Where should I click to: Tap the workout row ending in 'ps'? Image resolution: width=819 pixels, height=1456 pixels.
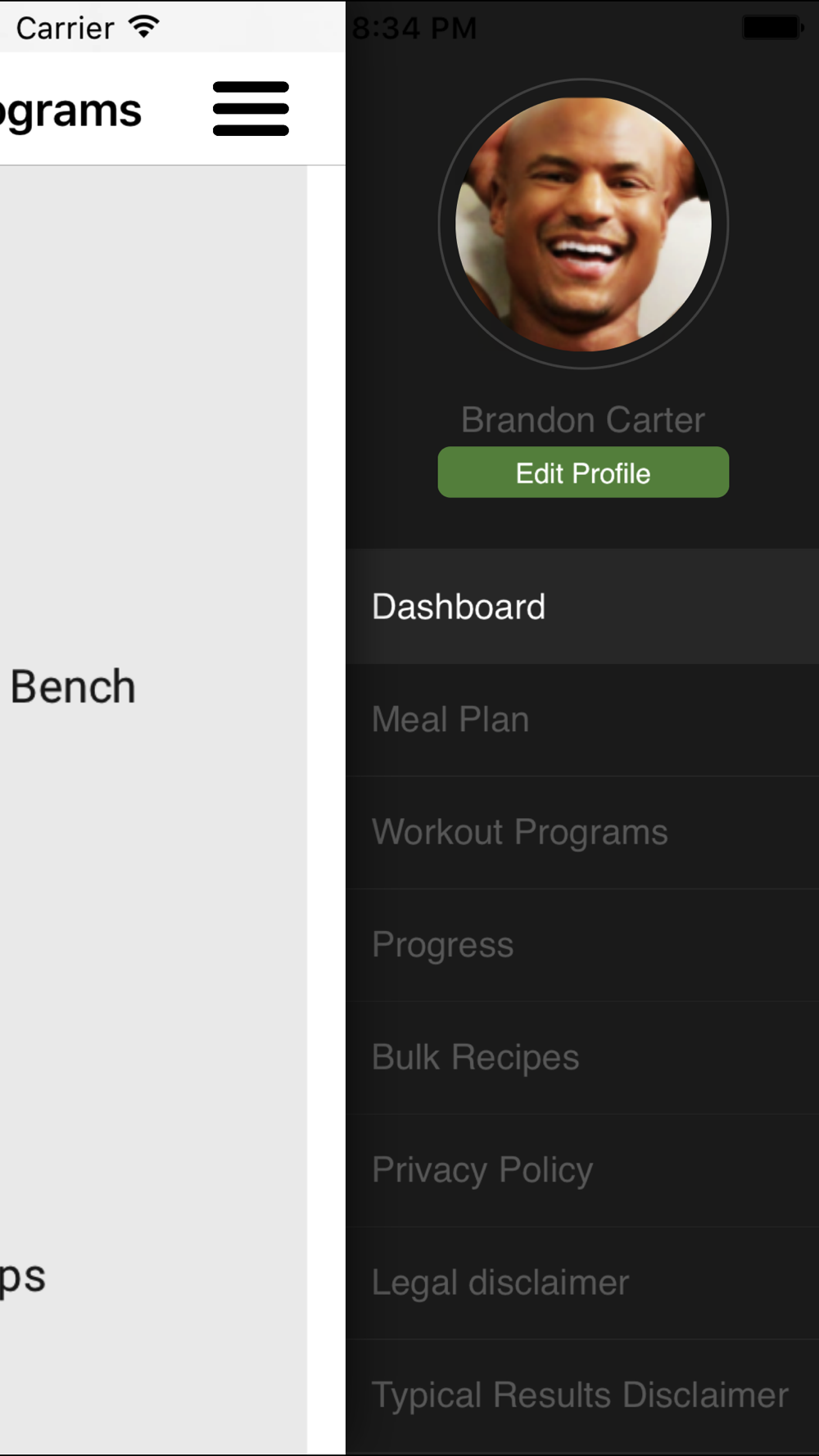pyautogui.click(x=153, y=1277)
